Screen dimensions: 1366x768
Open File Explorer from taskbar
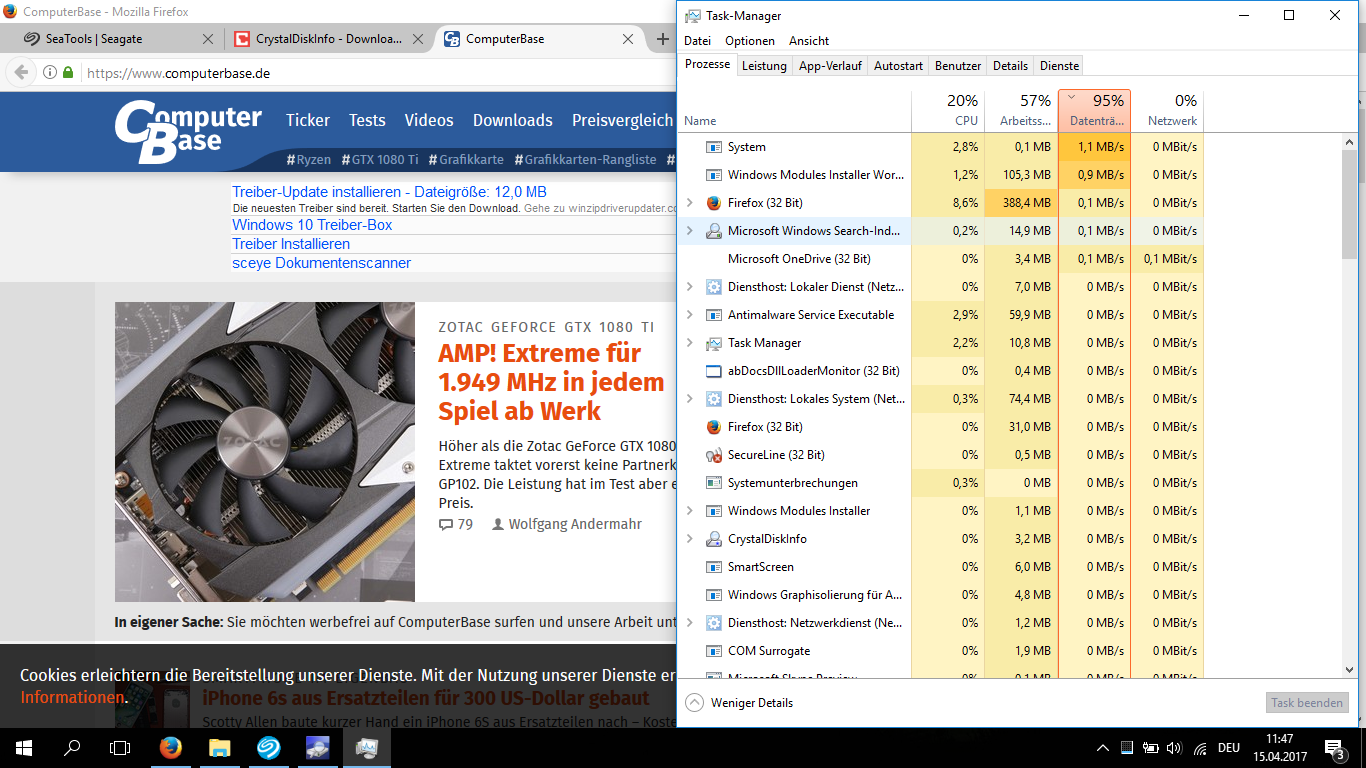tap(219, 747)
